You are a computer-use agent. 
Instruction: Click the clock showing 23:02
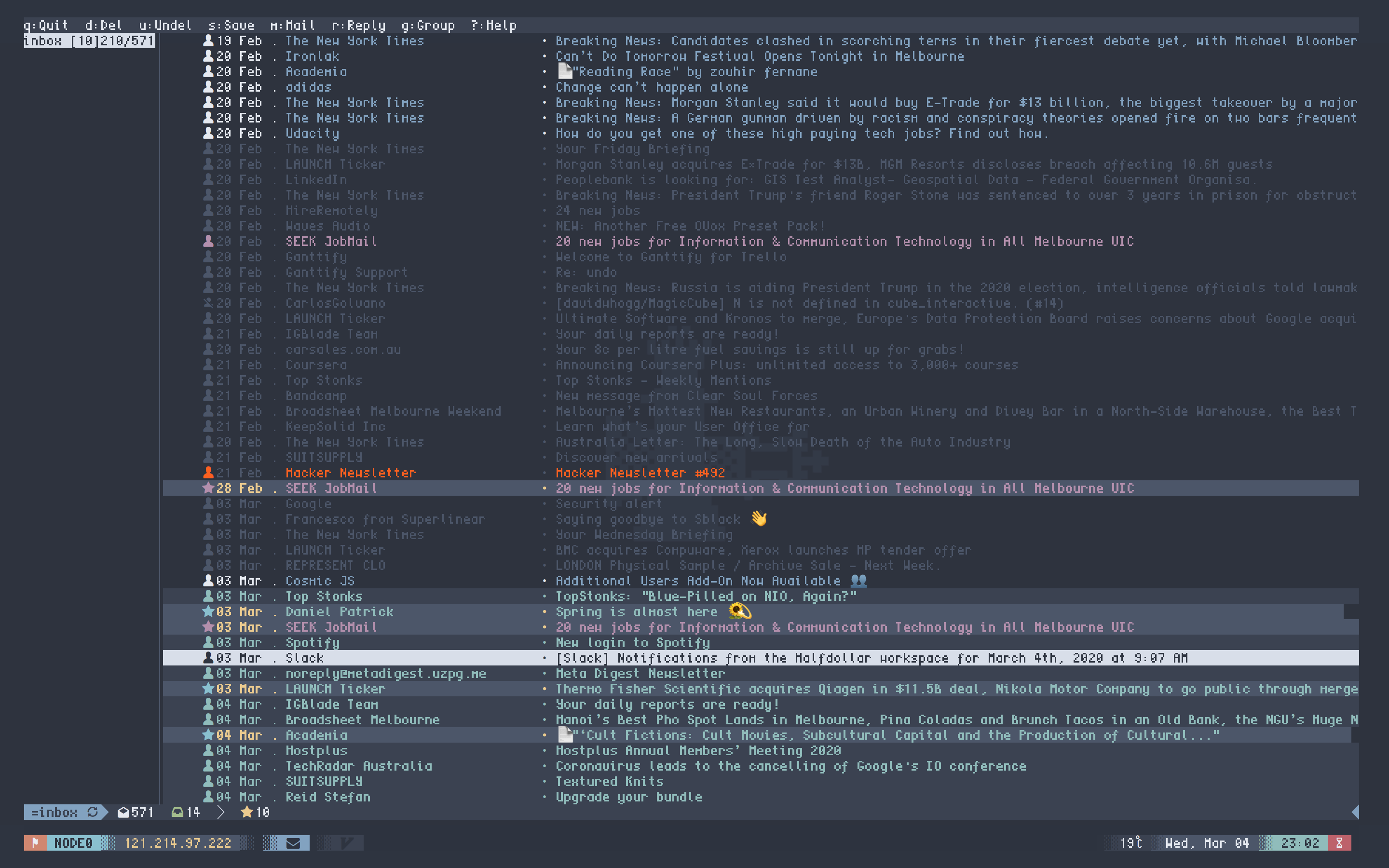[x=1300, y=843]
